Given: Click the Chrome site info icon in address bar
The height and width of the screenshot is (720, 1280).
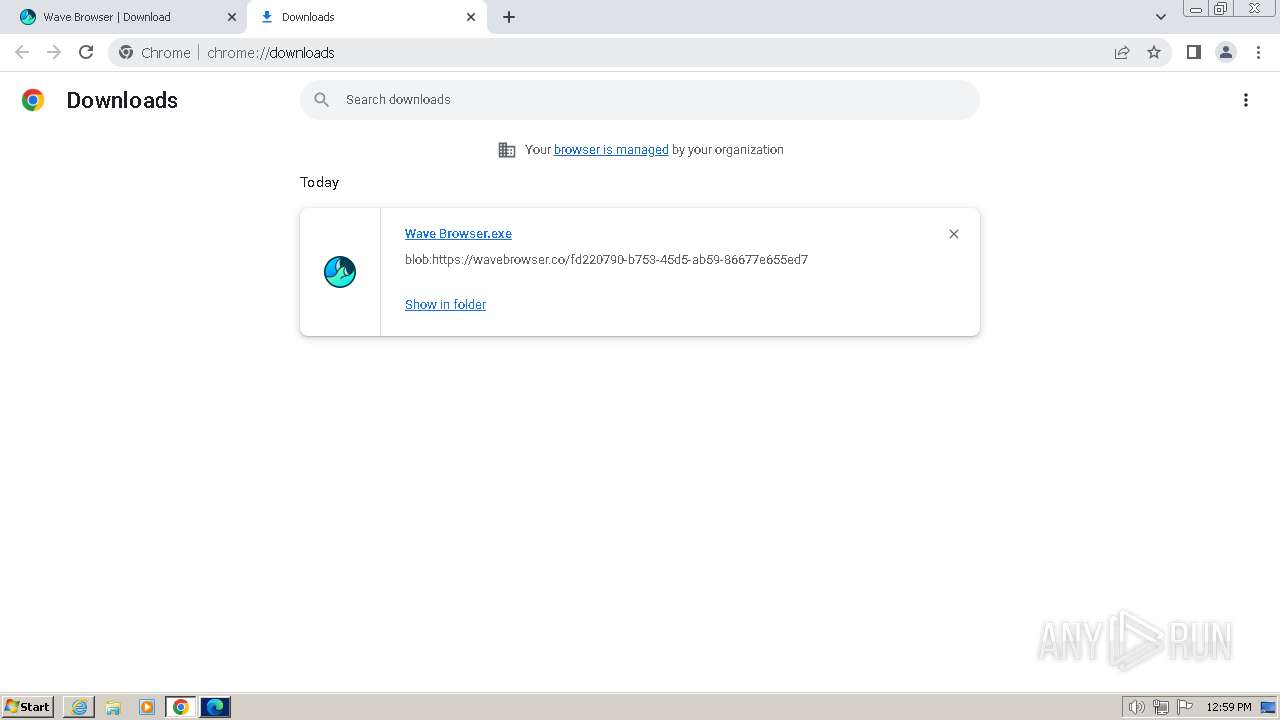Looking at the screenshot, I should 126,52.
